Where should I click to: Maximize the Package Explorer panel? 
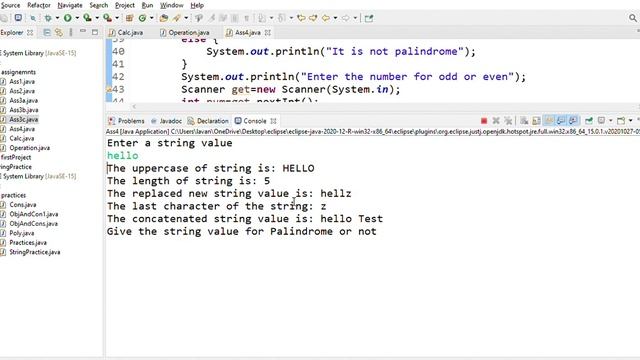pos(95,32)
